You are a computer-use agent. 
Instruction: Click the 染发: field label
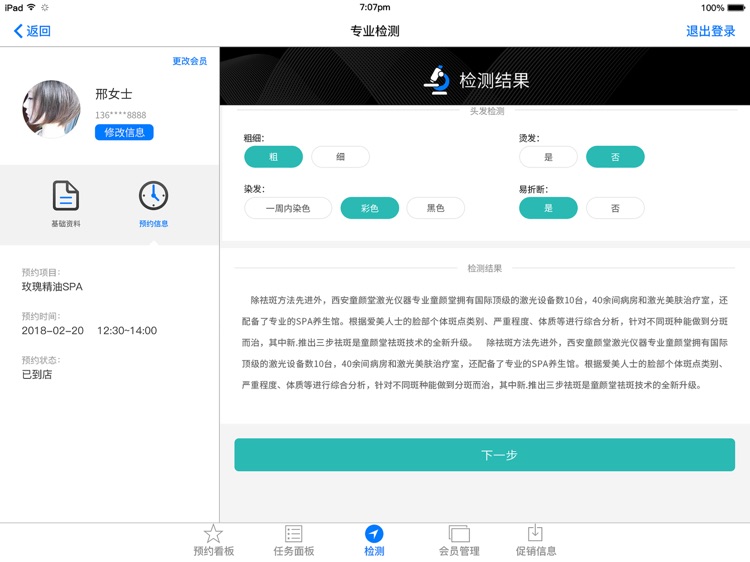(254, 189)
